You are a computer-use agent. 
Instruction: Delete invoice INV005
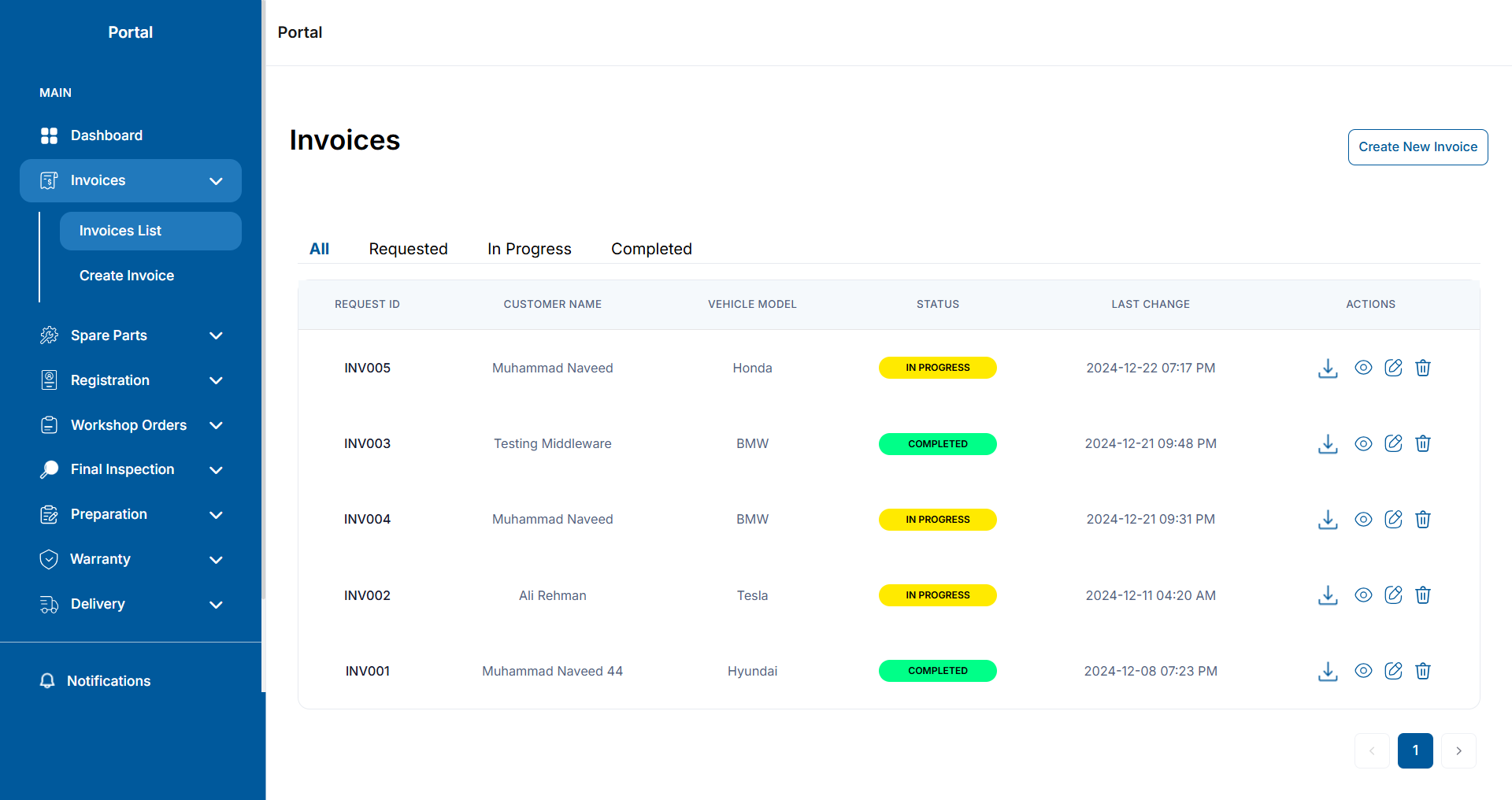(1423, 368)
